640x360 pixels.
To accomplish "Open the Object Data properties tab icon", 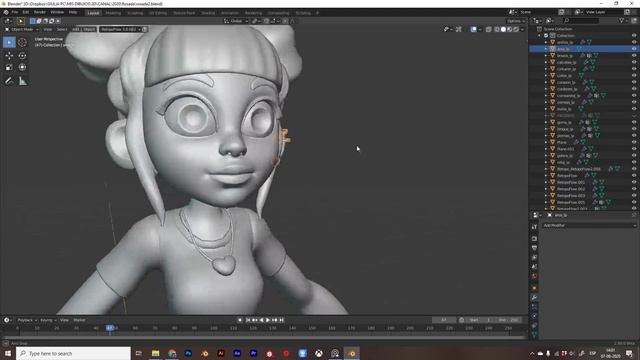I will [534, 335].
